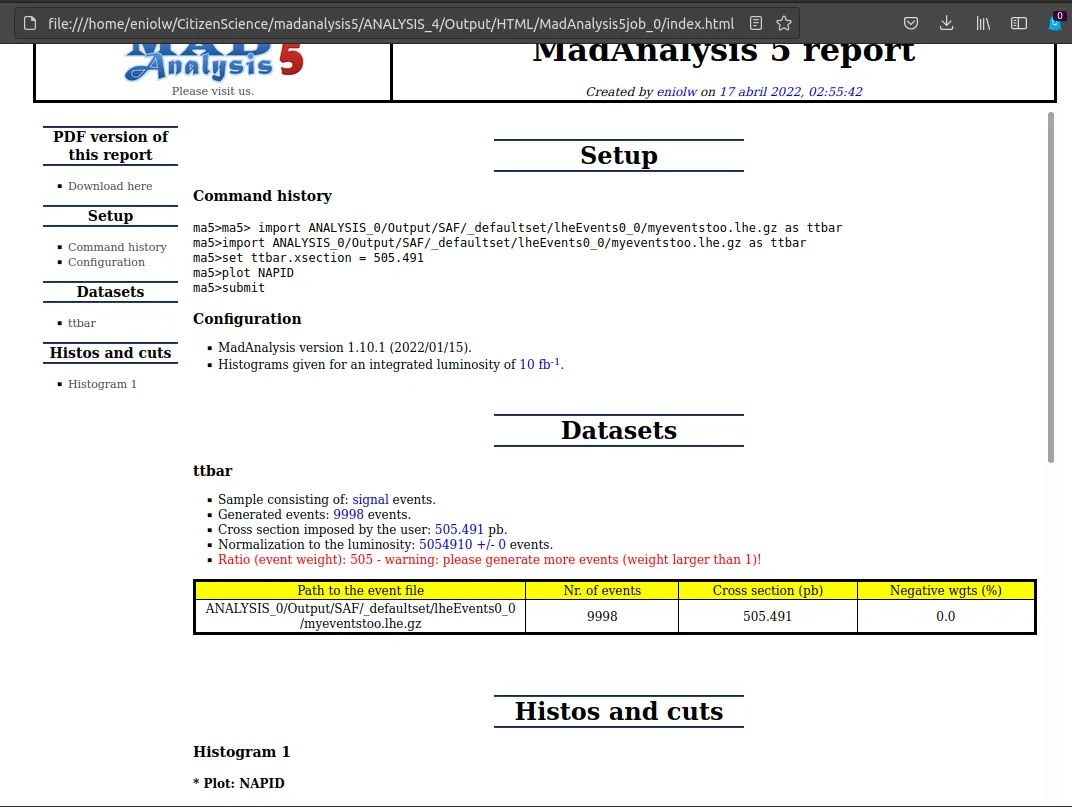The height and width of the screenshot is (807, 1072).
Task: Click 'Negative wgts (%)' table header
Action: click(x=946, y=590)
